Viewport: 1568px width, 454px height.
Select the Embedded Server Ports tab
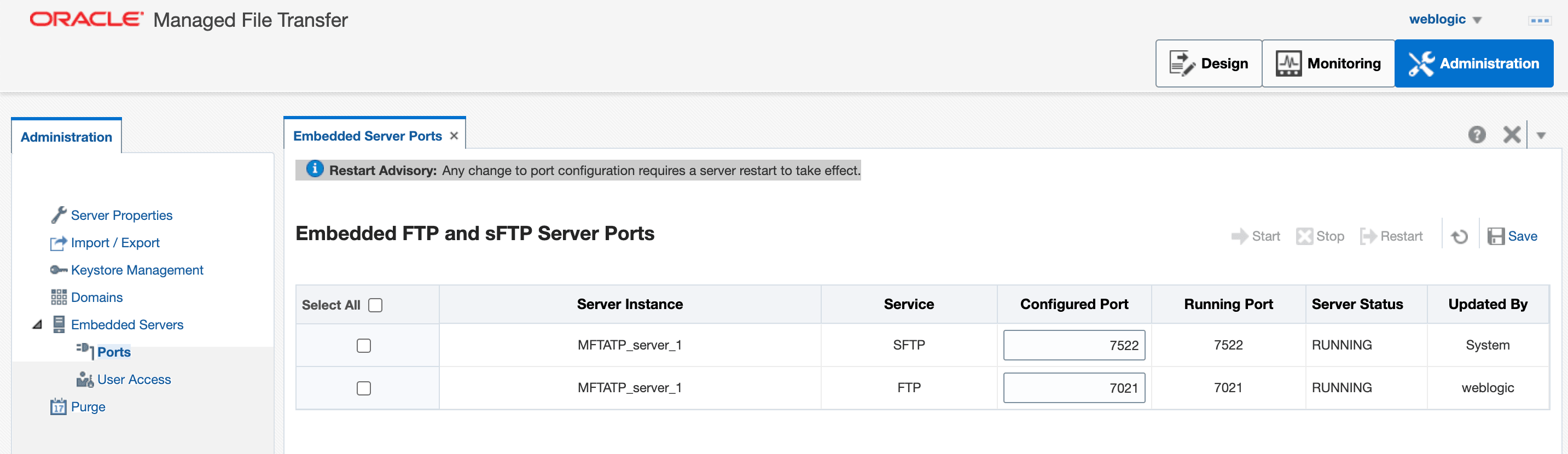[x=367, y=136]
